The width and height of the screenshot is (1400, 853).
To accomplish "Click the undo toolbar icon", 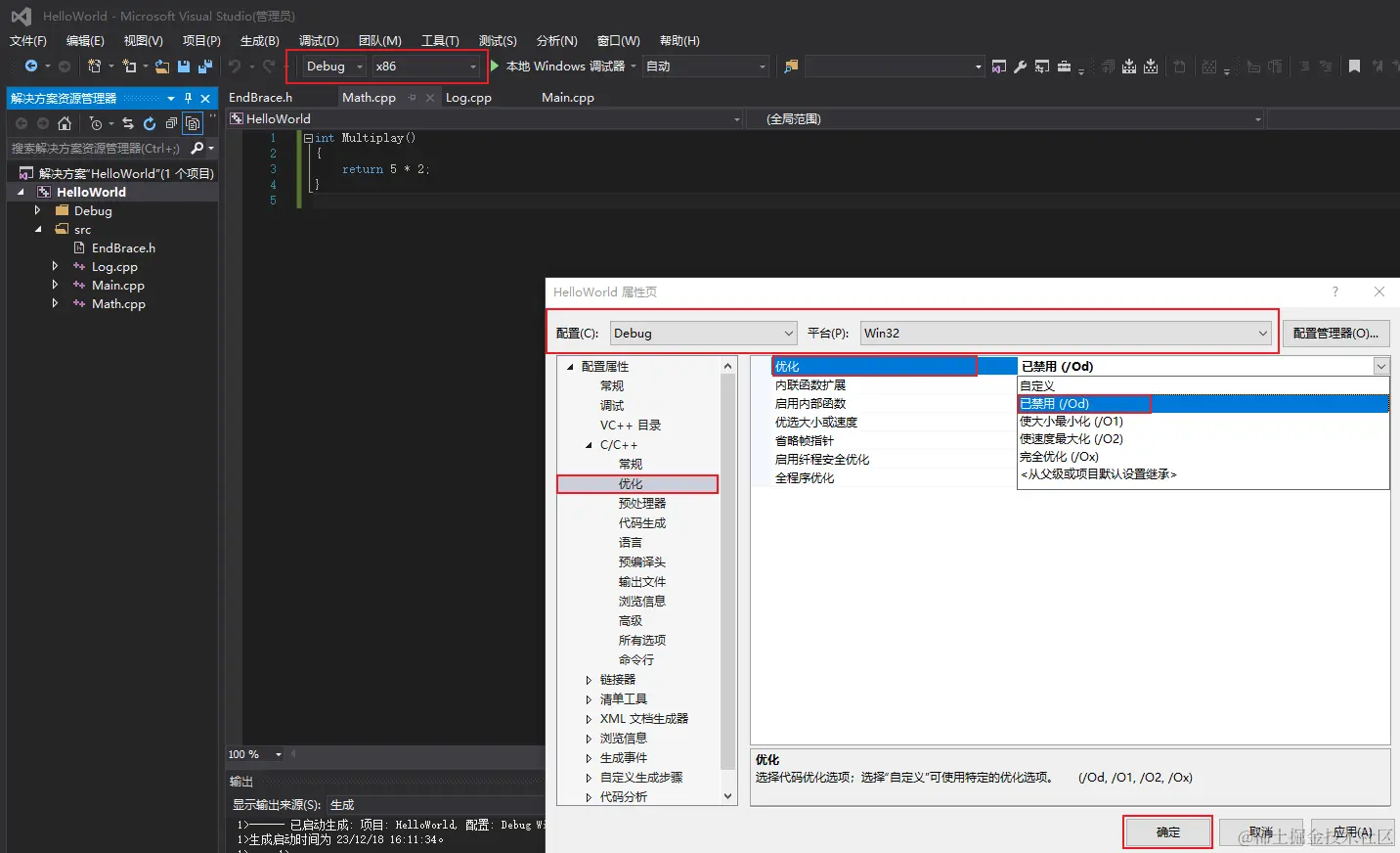I will [x=235, y=67].
